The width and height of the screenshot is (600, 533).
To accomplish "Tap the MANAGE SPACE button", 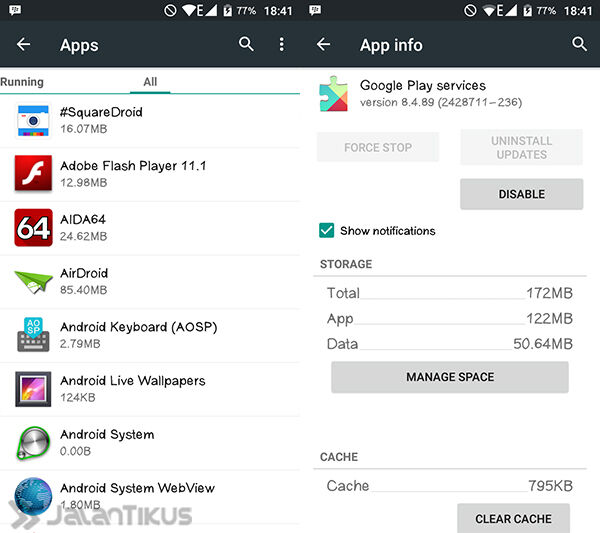I will 450,377.
